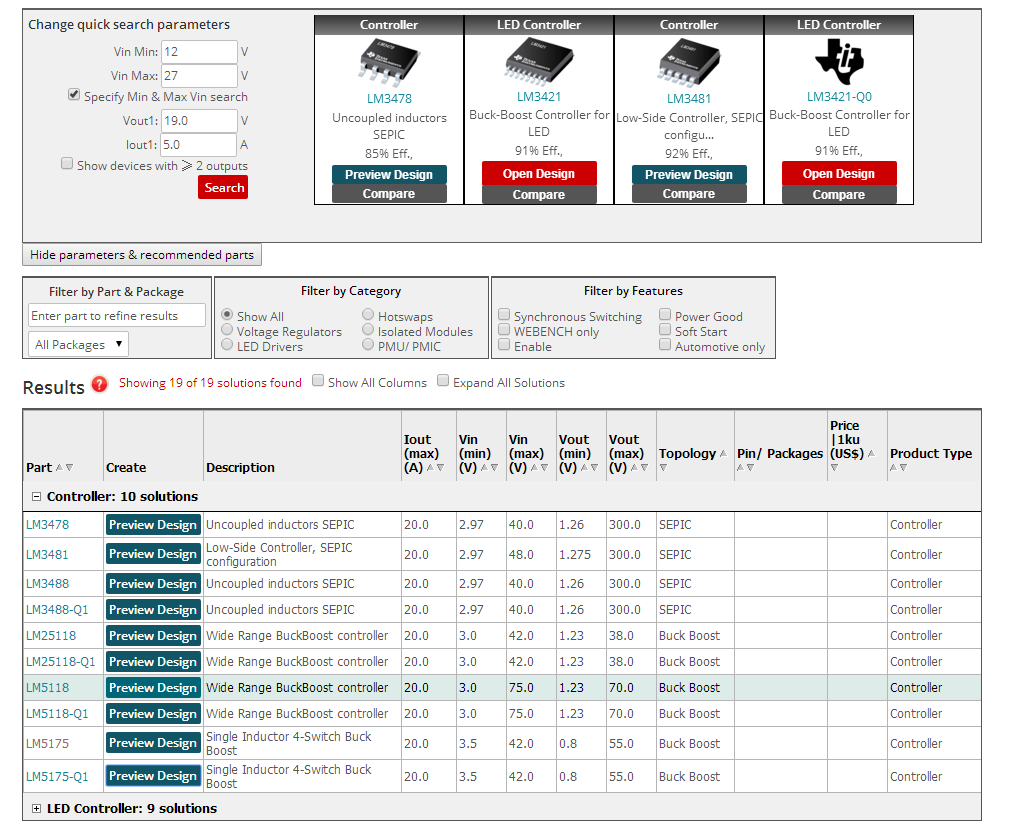Sort by Iout (max) column arrows
This screenshot has width=1025, height=830.
435,468
